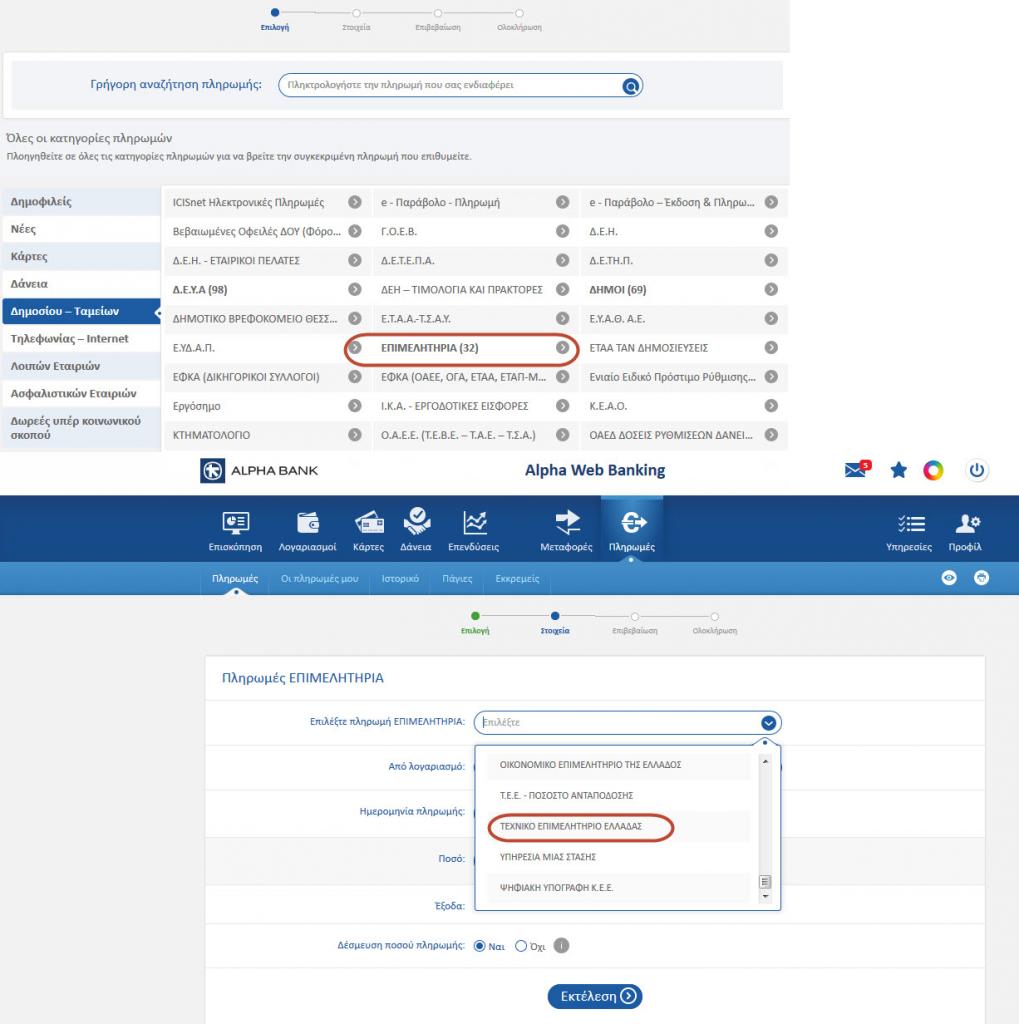
Task: Open Ε.Υ.Δ.Α.Π. payment link
Action: 193,348
